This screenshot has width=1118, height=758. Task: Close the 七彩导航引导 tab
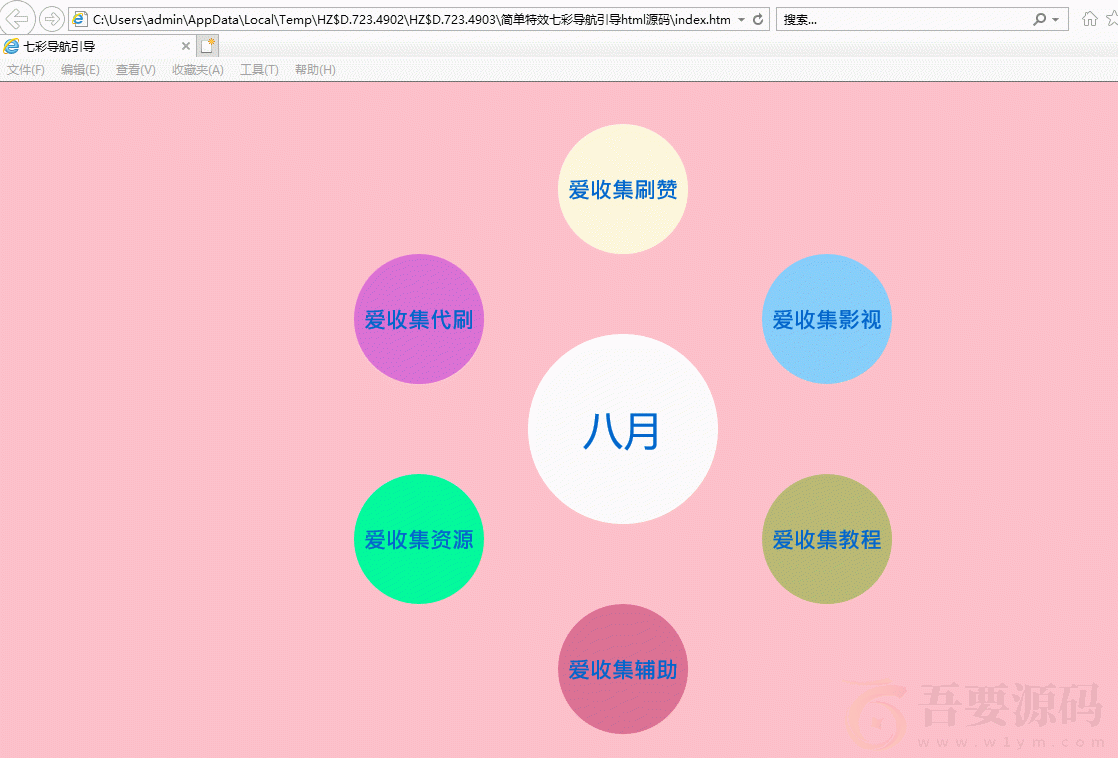point(185,46)
